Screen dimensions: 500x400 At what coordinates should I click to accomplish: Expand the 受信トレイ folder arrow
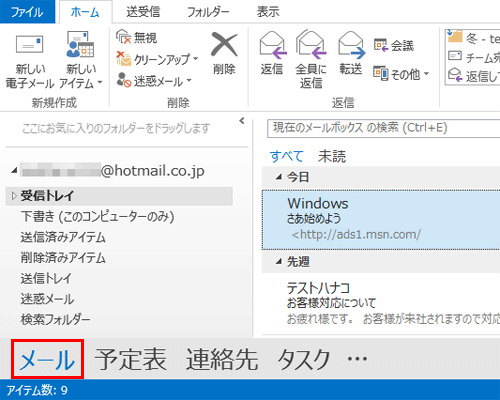point(14,196)
